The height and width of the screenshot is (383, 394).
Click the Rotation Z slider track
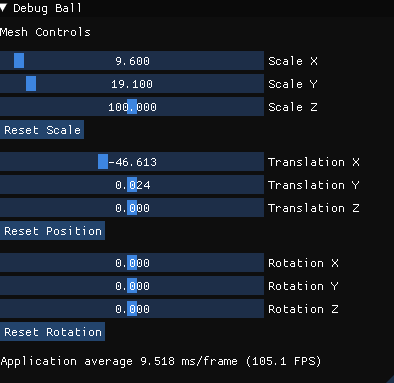pos(132,309)
